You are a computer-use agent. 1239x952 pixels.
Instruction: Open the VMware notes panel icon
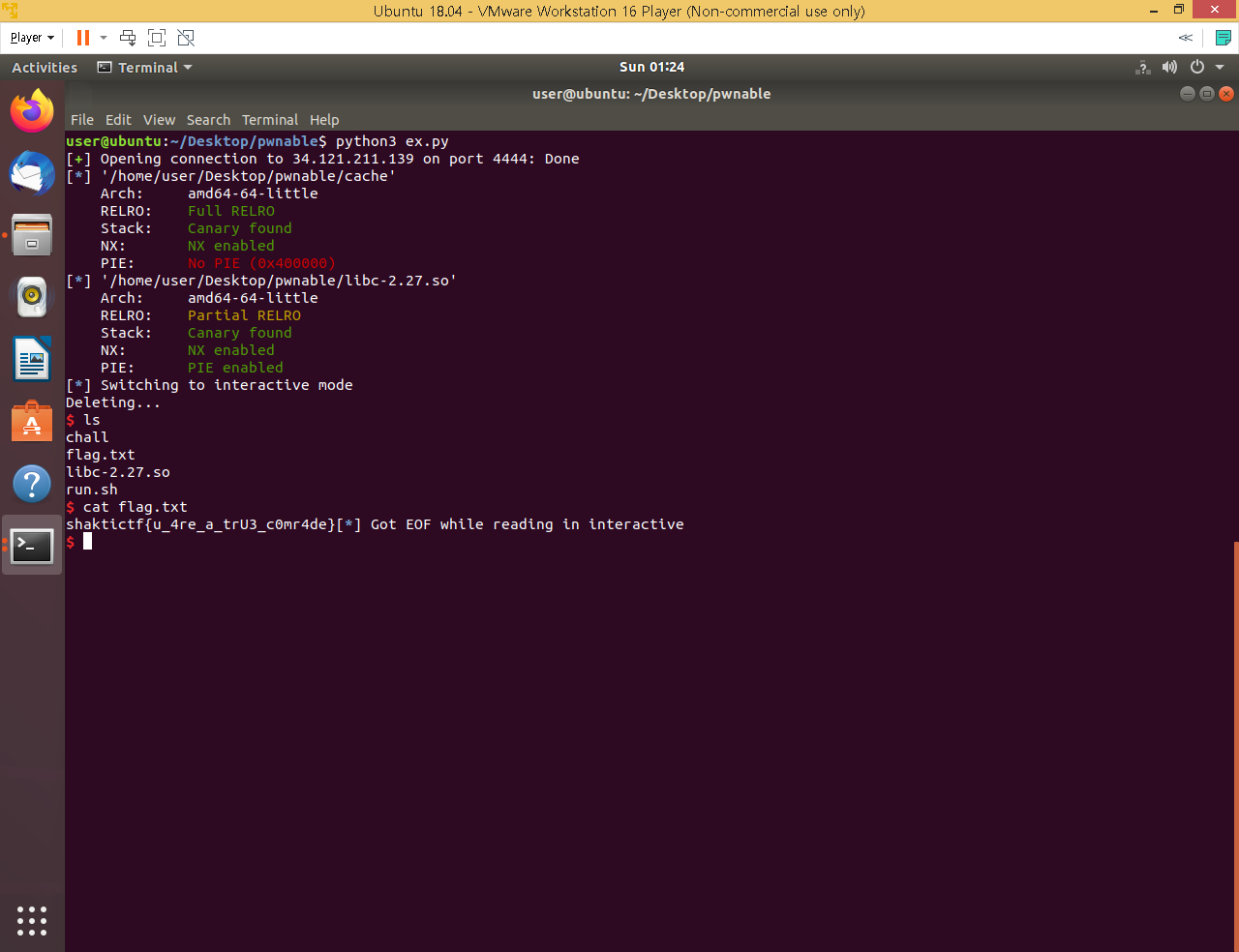(x=1224, y=38)
